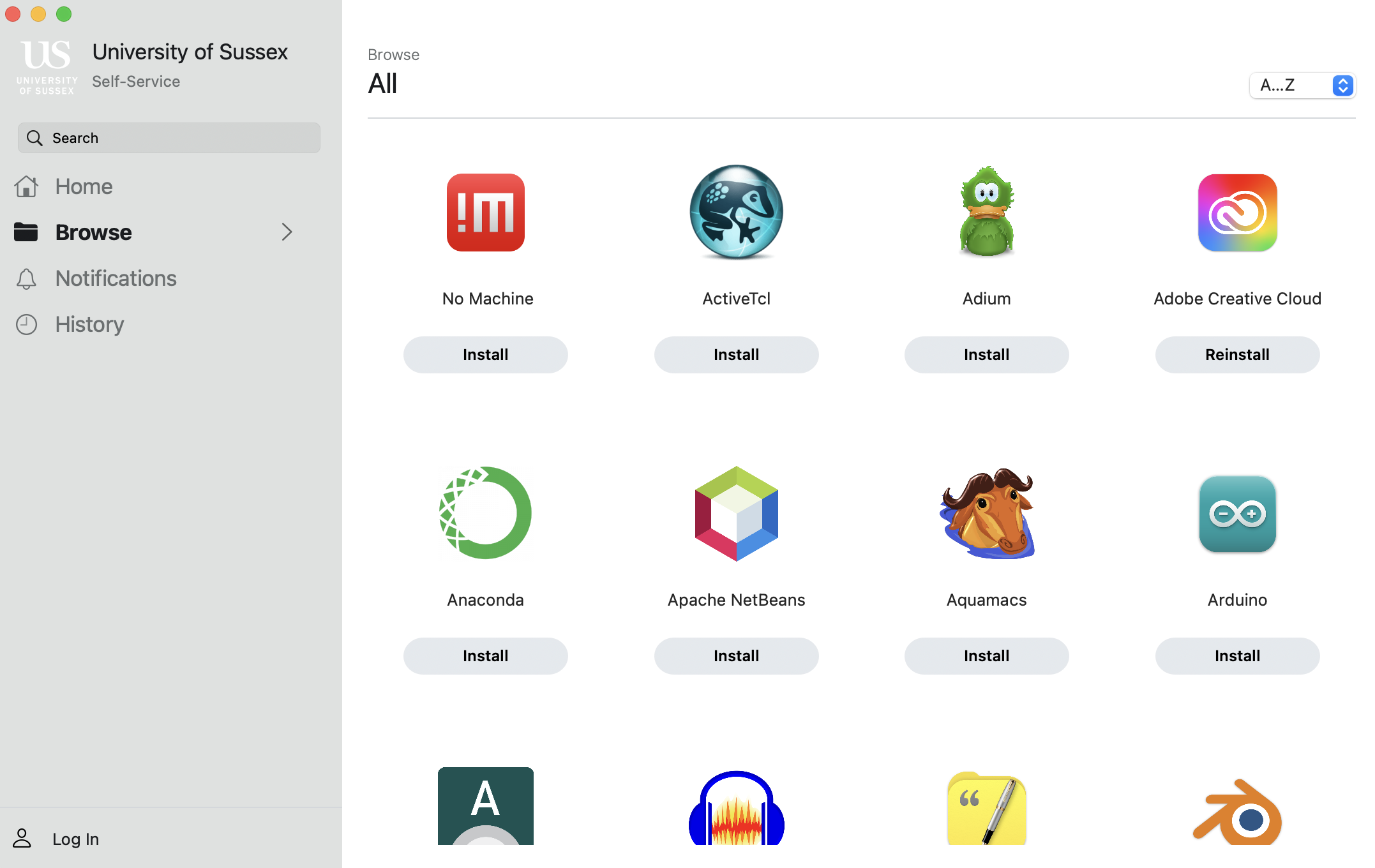The height and width of the screenshot is (868, 1375).
Task: Click Log In link
Action: pyautogui.click(x=75, y=839)
